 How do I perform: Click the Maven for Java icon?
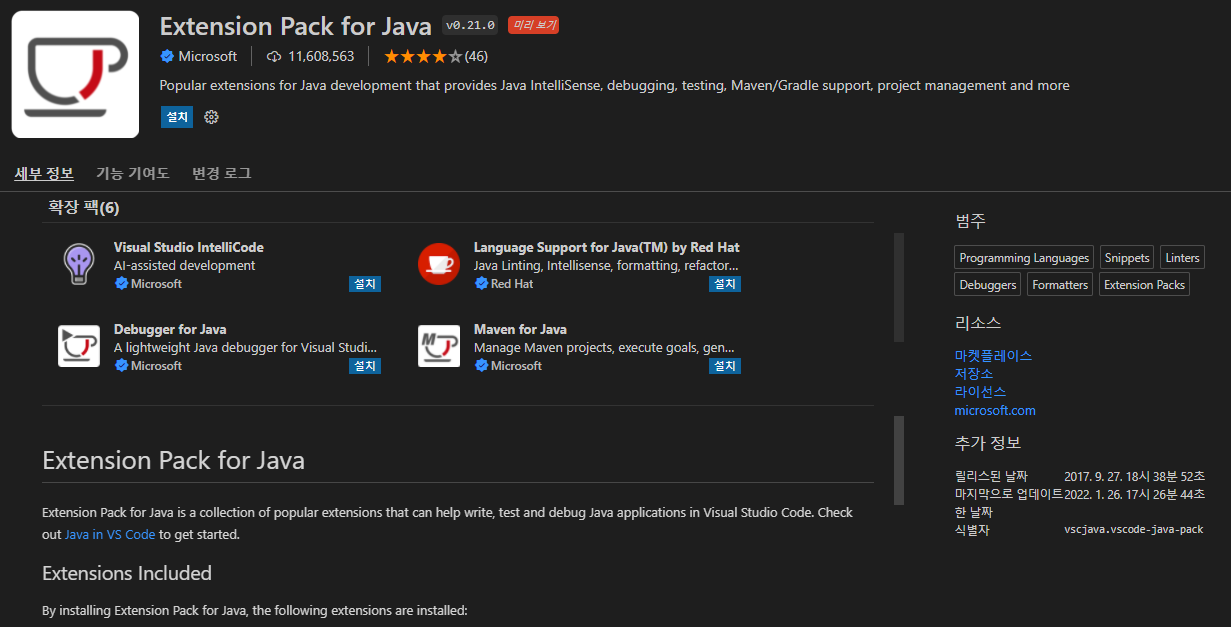click(438, 346)
